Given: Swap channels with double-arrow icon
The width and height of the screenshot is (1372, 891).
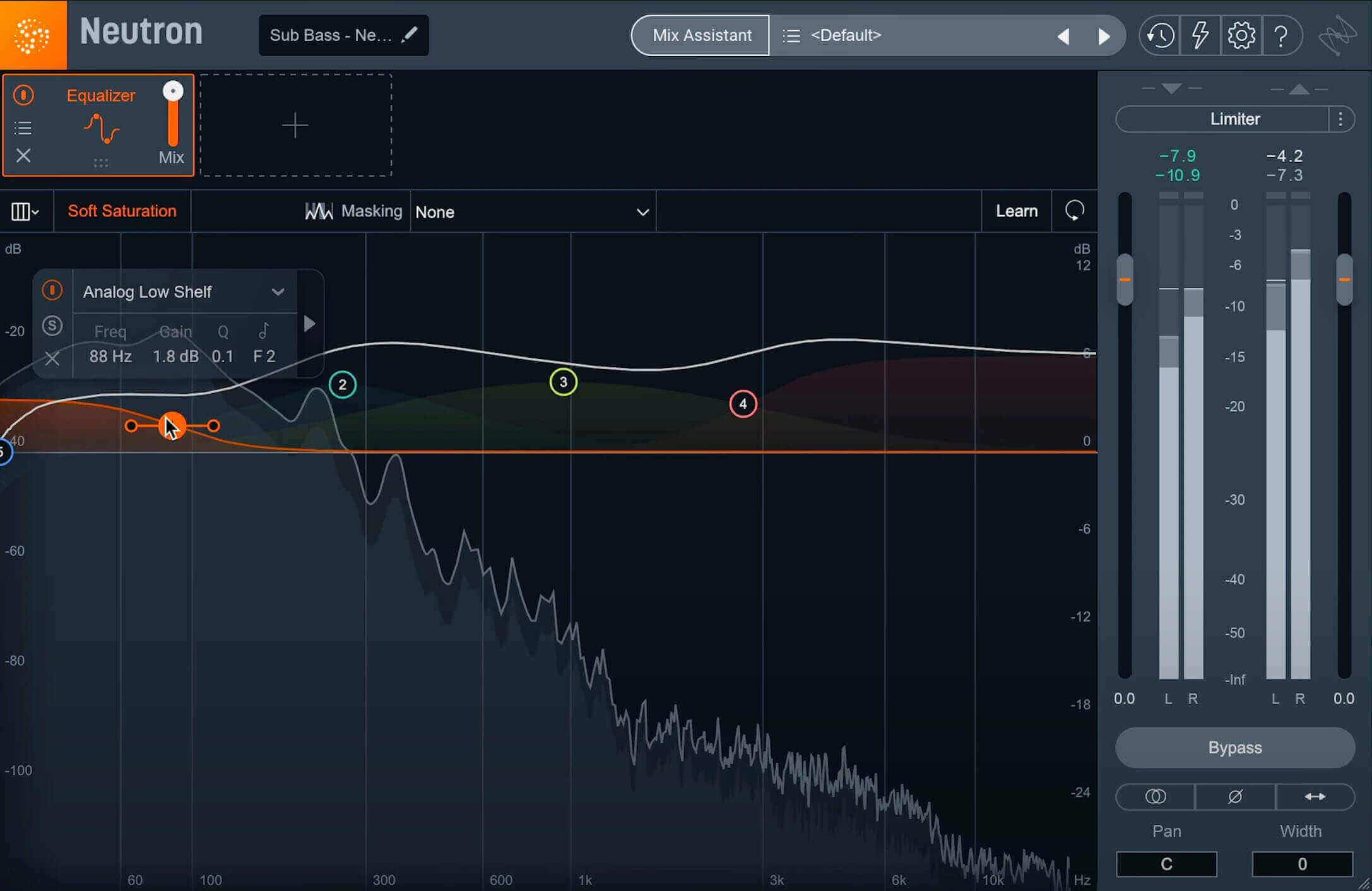Looking at the screenshot, I should point(1315,796).
